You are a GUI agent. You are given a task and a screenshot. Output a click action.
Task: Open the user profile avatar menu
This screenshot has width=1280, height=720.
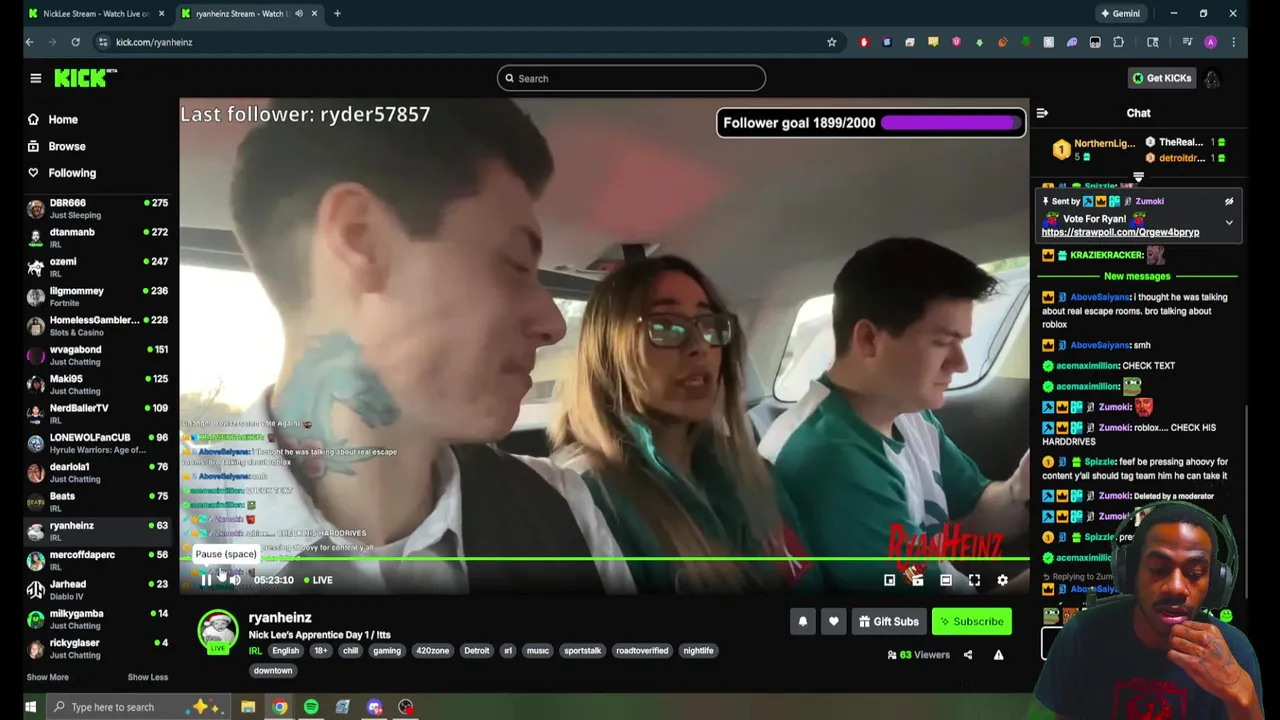click(x=1212, y=78)
